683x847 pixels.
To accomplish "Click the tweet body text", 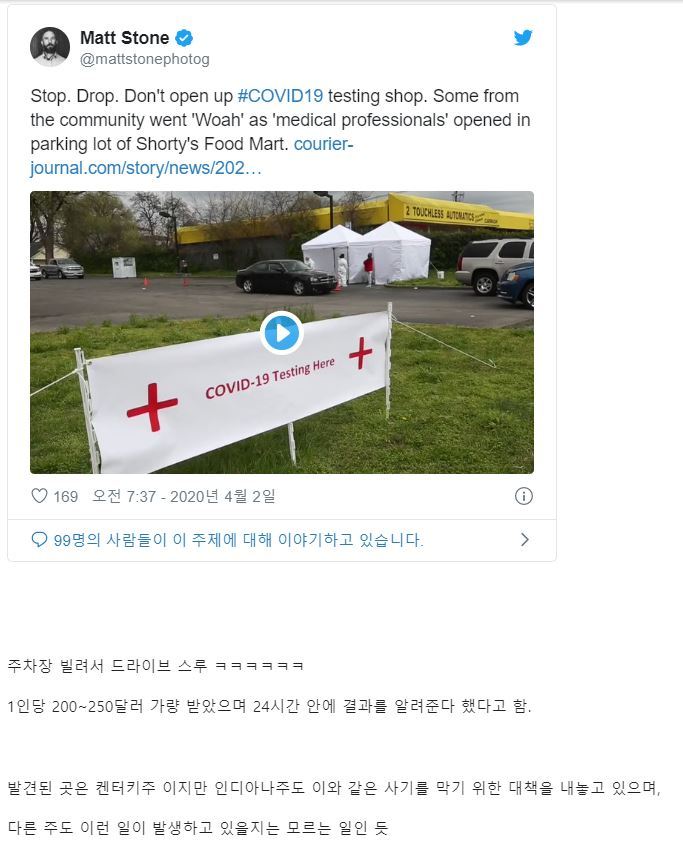I will [280, 132].
